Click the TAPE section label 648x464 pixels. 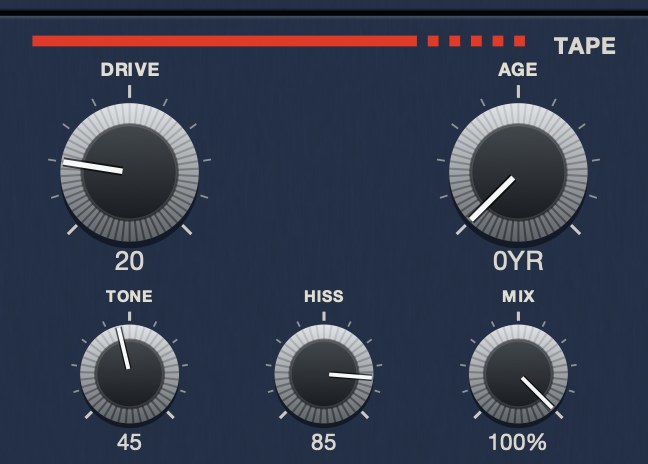pyautogui.click(x=585, y=46)
